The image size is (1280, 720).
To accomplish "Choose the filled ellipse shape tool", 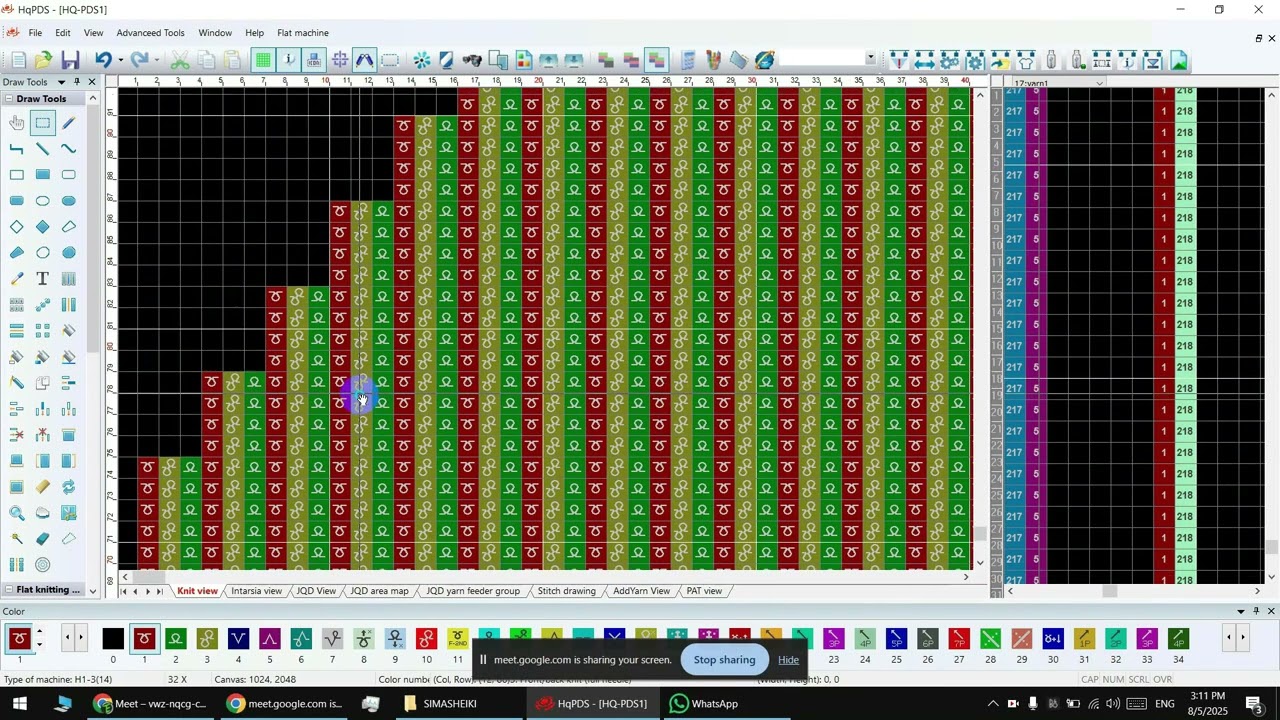I will click(69, 201).
